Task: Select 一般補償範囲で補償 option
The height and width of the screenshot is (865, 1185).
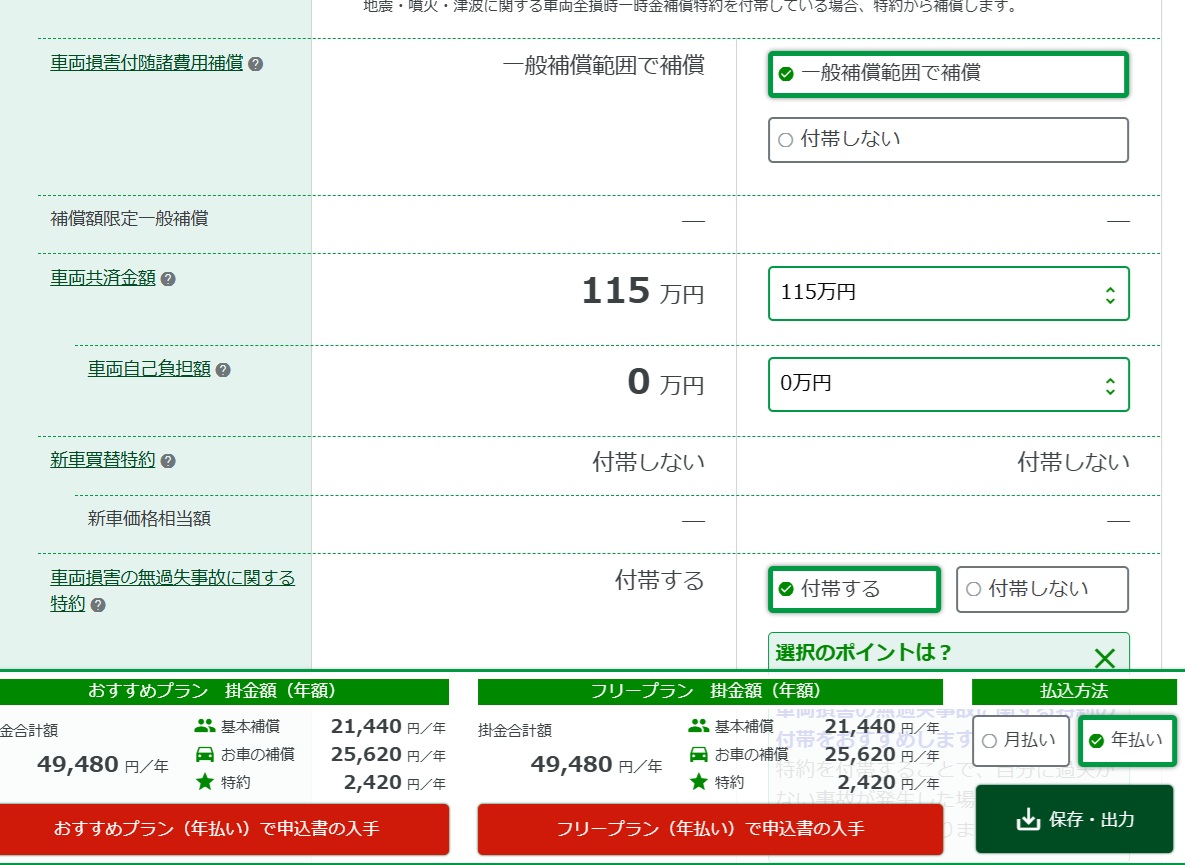Action: (948, 74)
